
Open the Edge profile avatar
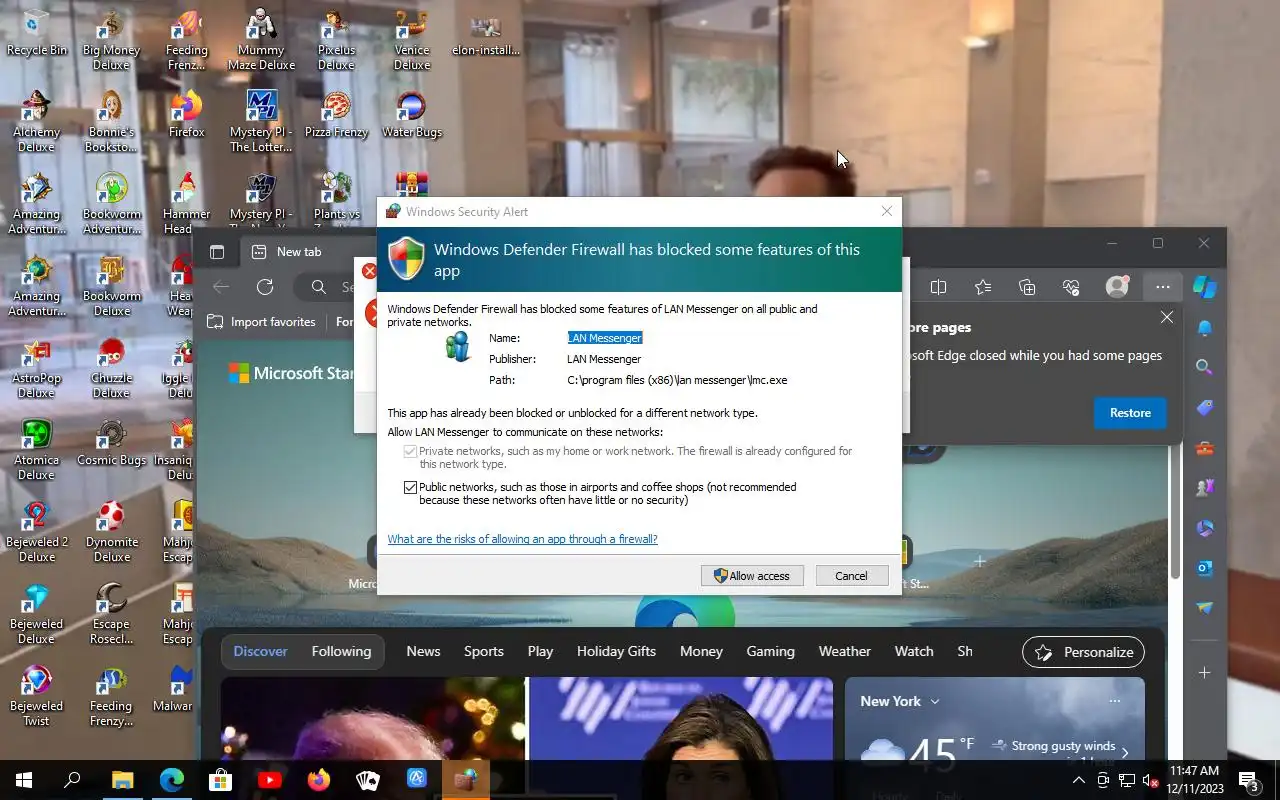point(1117,286)
